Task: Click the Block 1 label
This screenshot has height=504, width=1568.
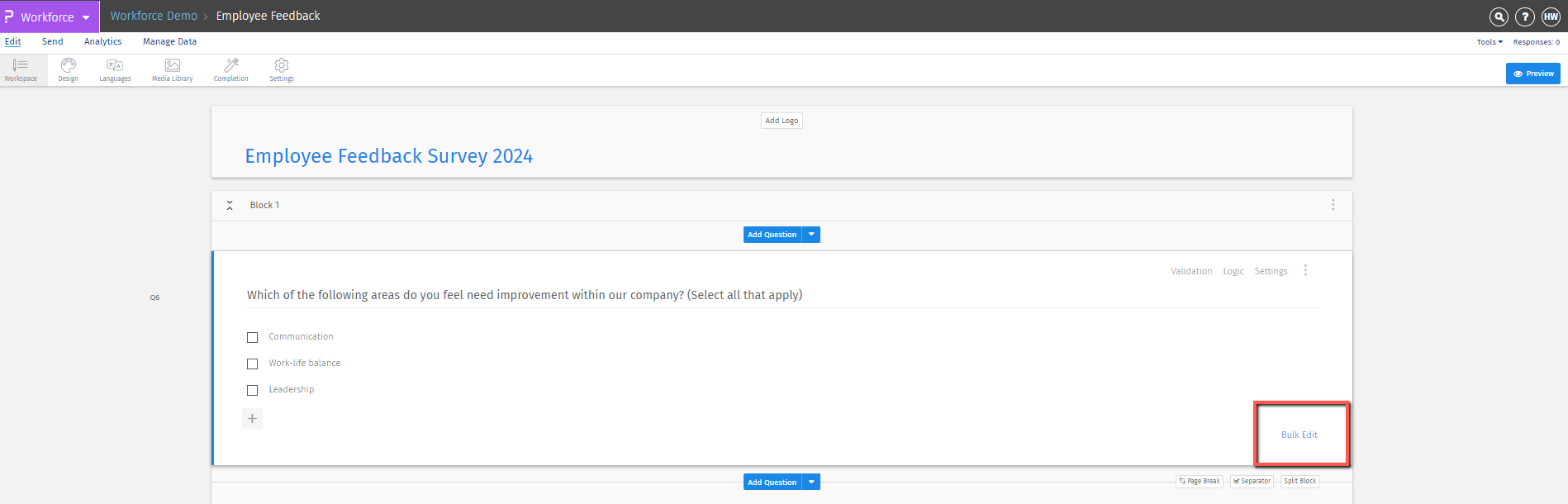Action: [x=264, y=205]
